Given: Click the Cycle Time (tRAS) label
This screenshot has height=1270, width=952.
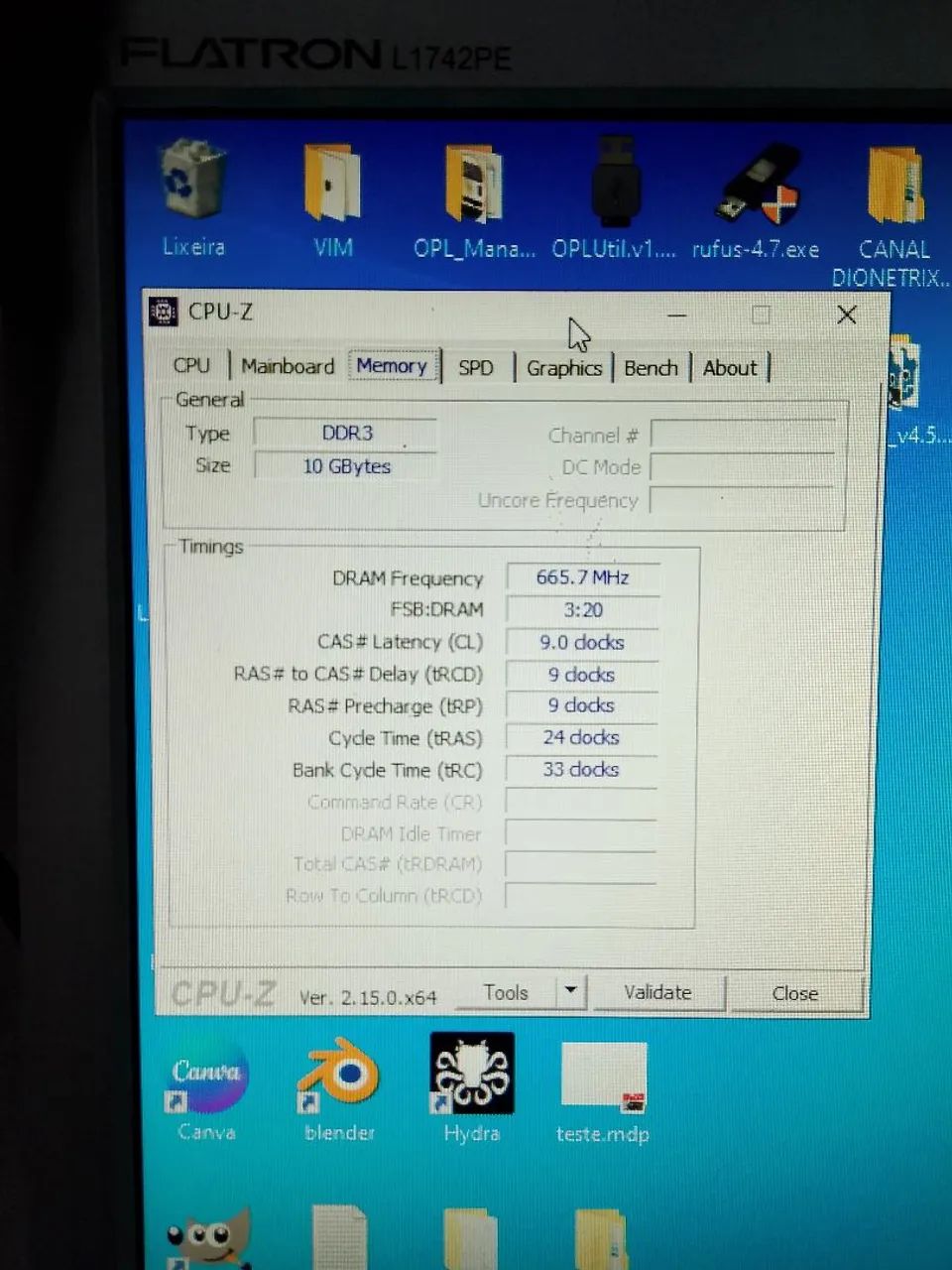Looking at the screenshot, I should (406, 738).
